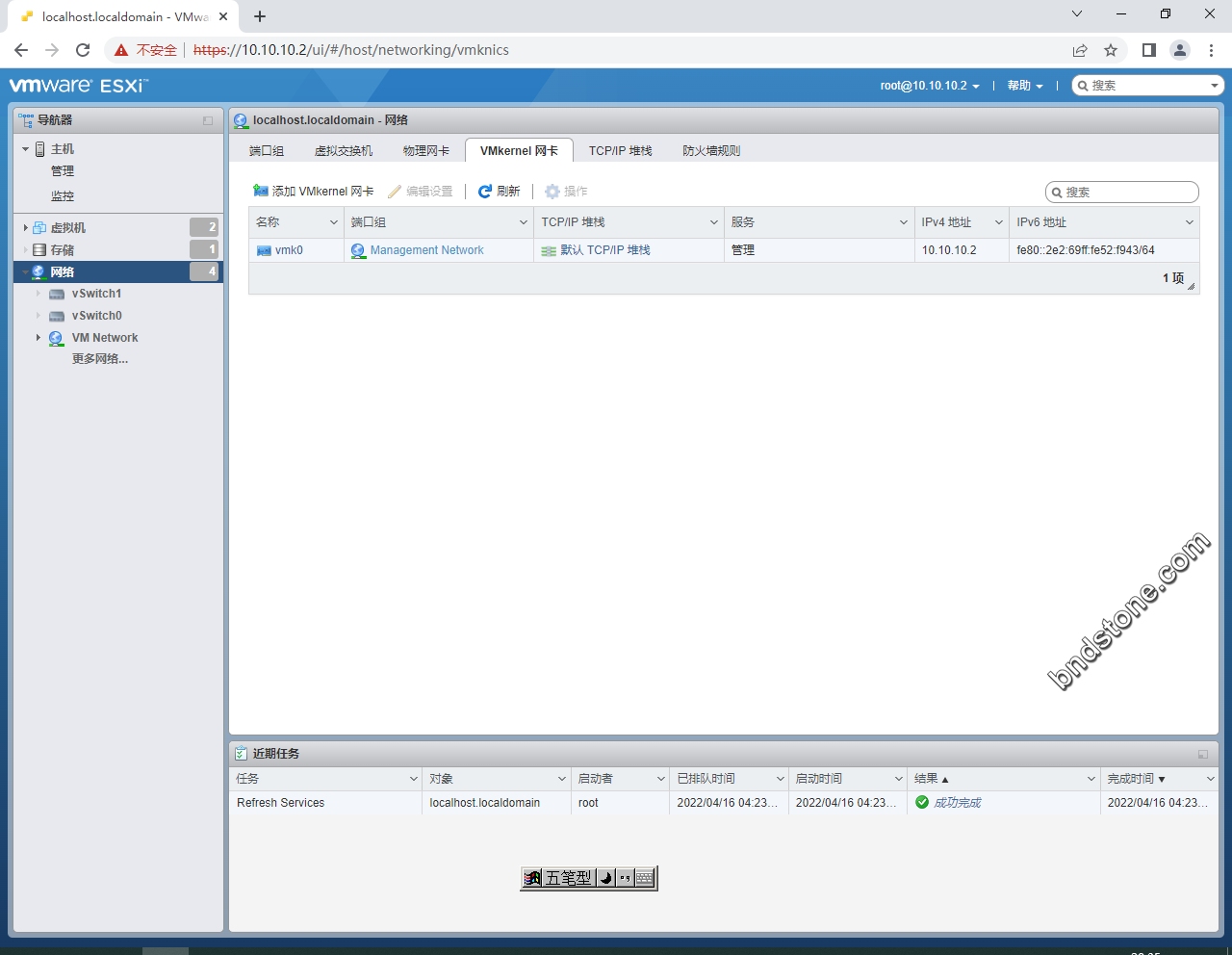
Task: Click the not-secure warning icon
Action: [x=121, y=50]
